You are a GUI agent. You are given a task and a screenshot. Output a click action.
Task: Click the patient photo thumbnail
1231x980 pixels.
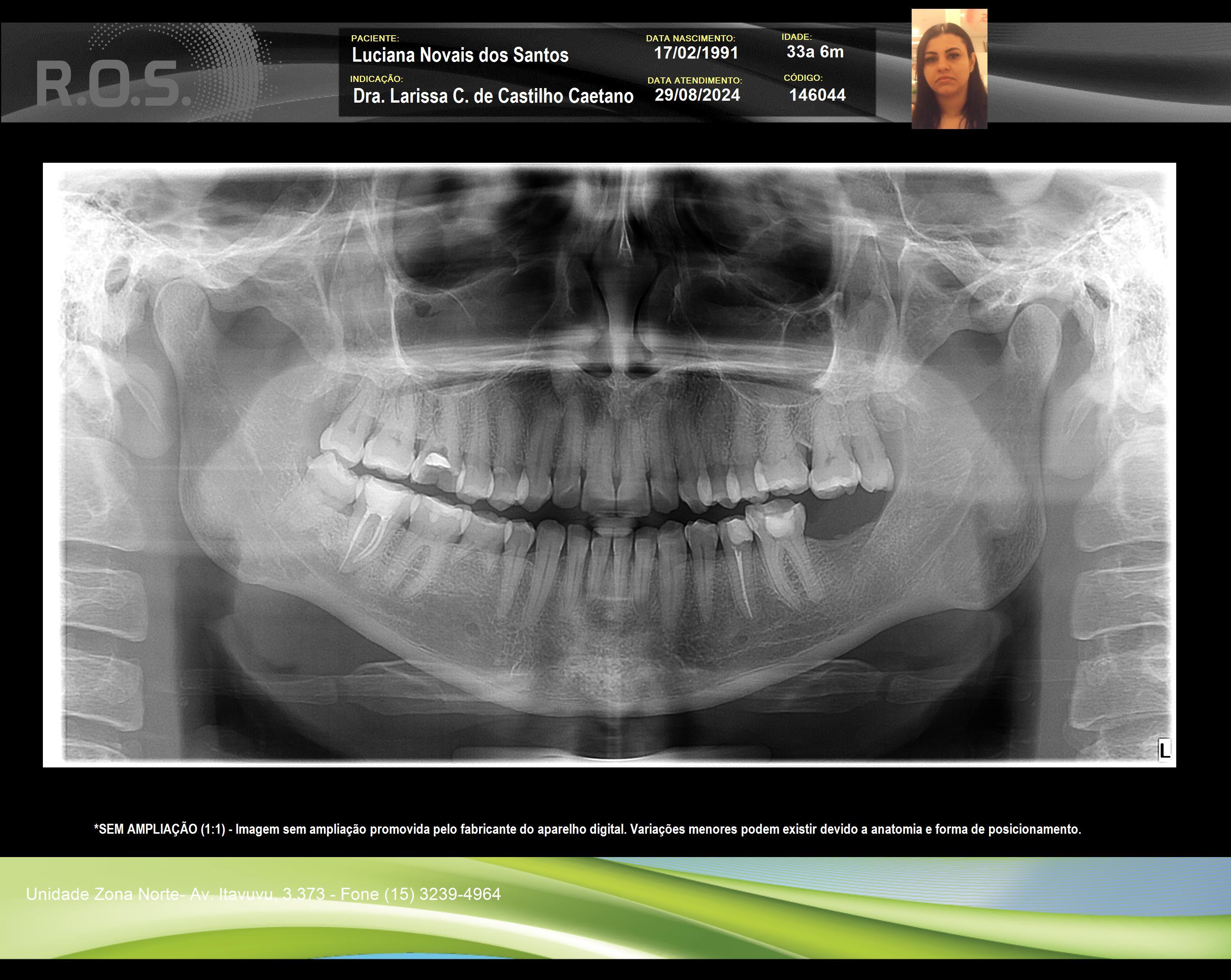pyautogui.click(x=949, y=69)
